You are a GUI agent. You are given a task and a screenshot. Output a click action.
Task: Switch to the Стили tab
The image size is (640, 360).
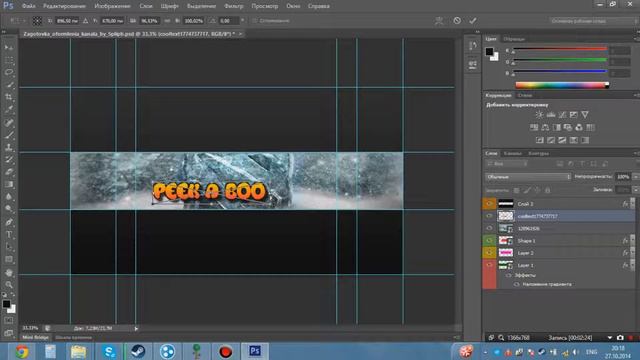coord(525,95)
